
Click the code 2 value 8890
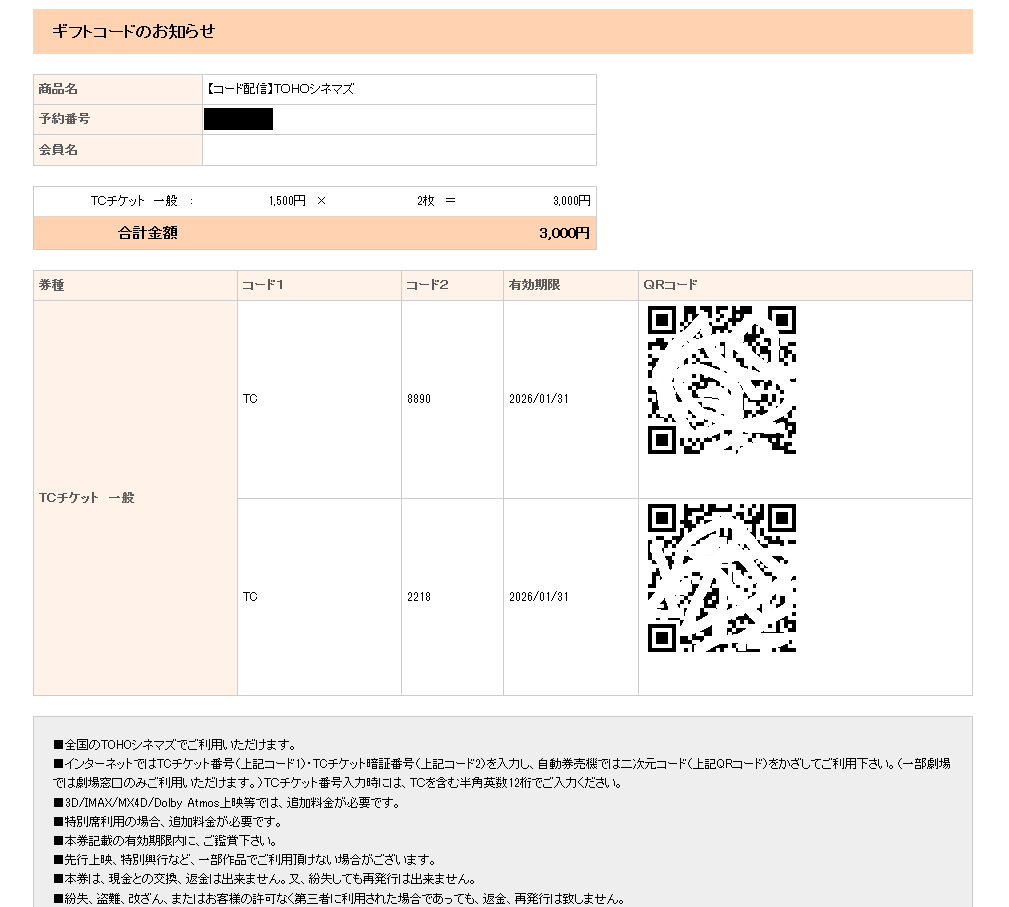(x=419, y=399)
